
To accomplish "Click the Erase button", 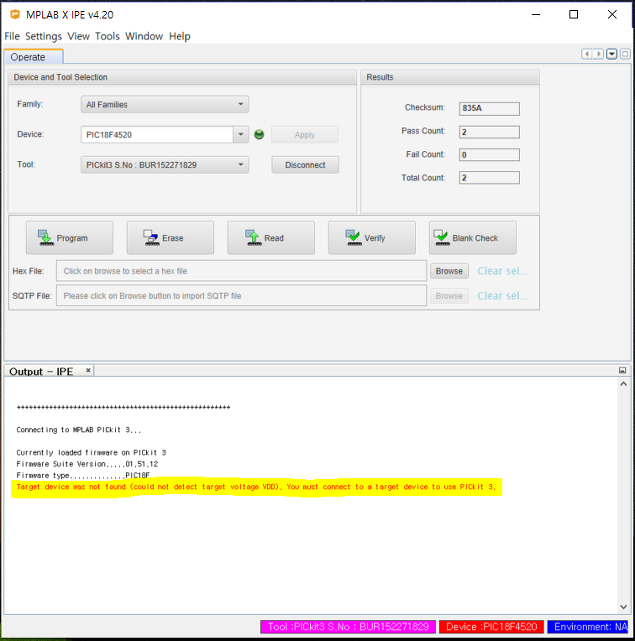I will [170, 238].
